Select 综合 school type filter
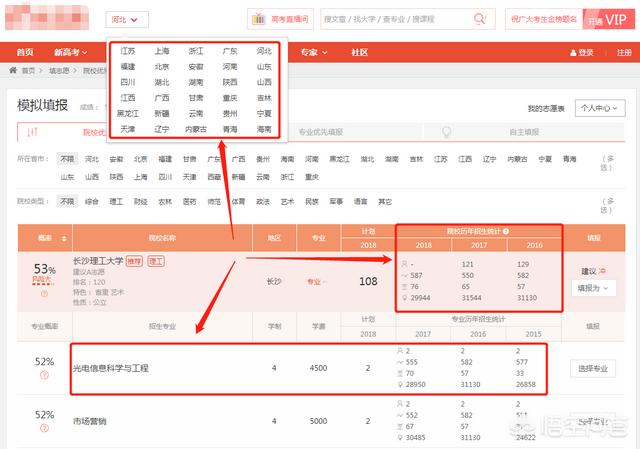The width and height of the screenshot is (640, 449). 92,201
